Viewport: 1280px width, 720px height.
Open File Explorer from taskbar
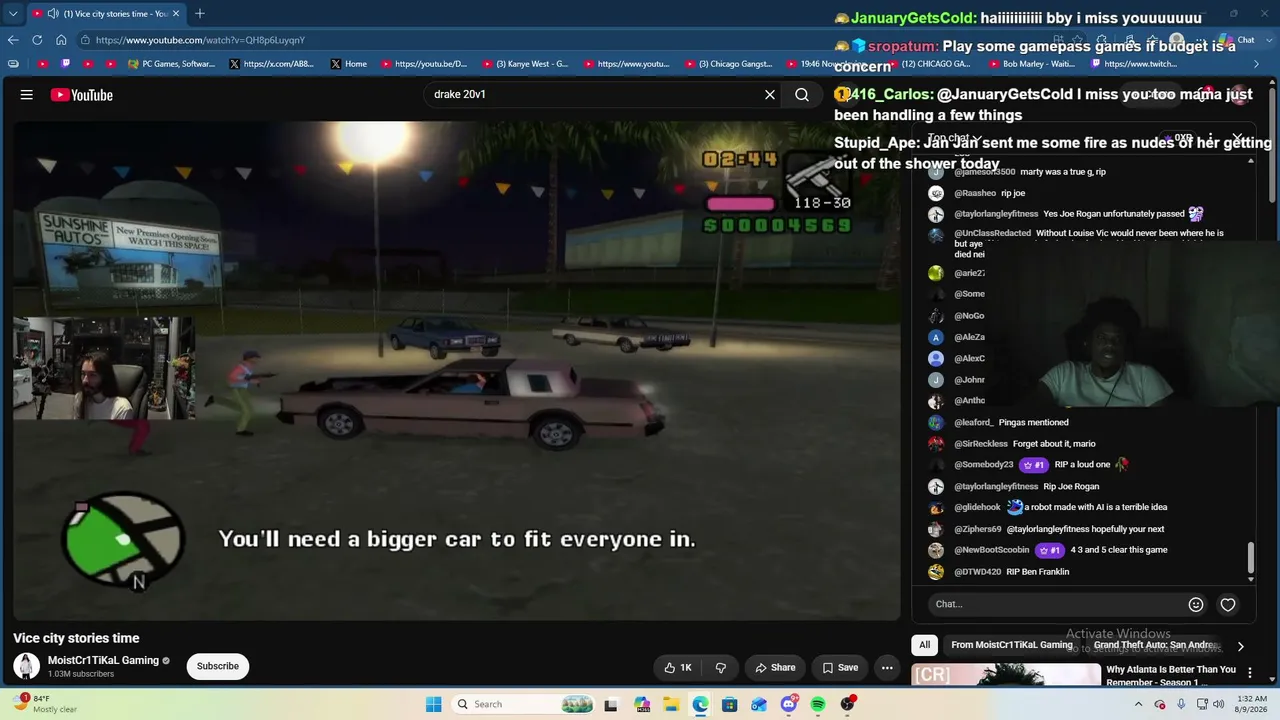tap(672, 704)
